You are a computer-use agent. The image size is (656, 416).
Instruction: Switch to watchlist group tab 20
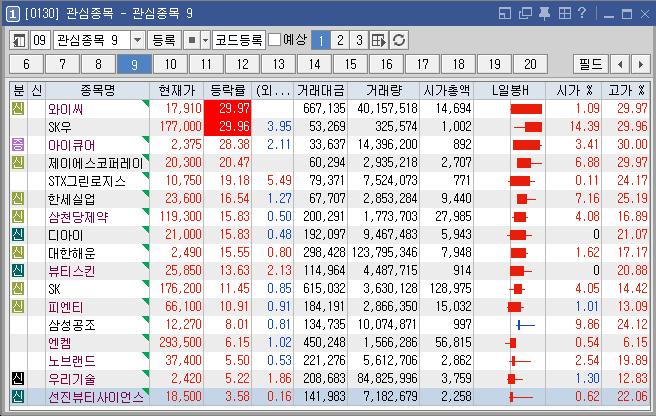(x=530, y=64)
